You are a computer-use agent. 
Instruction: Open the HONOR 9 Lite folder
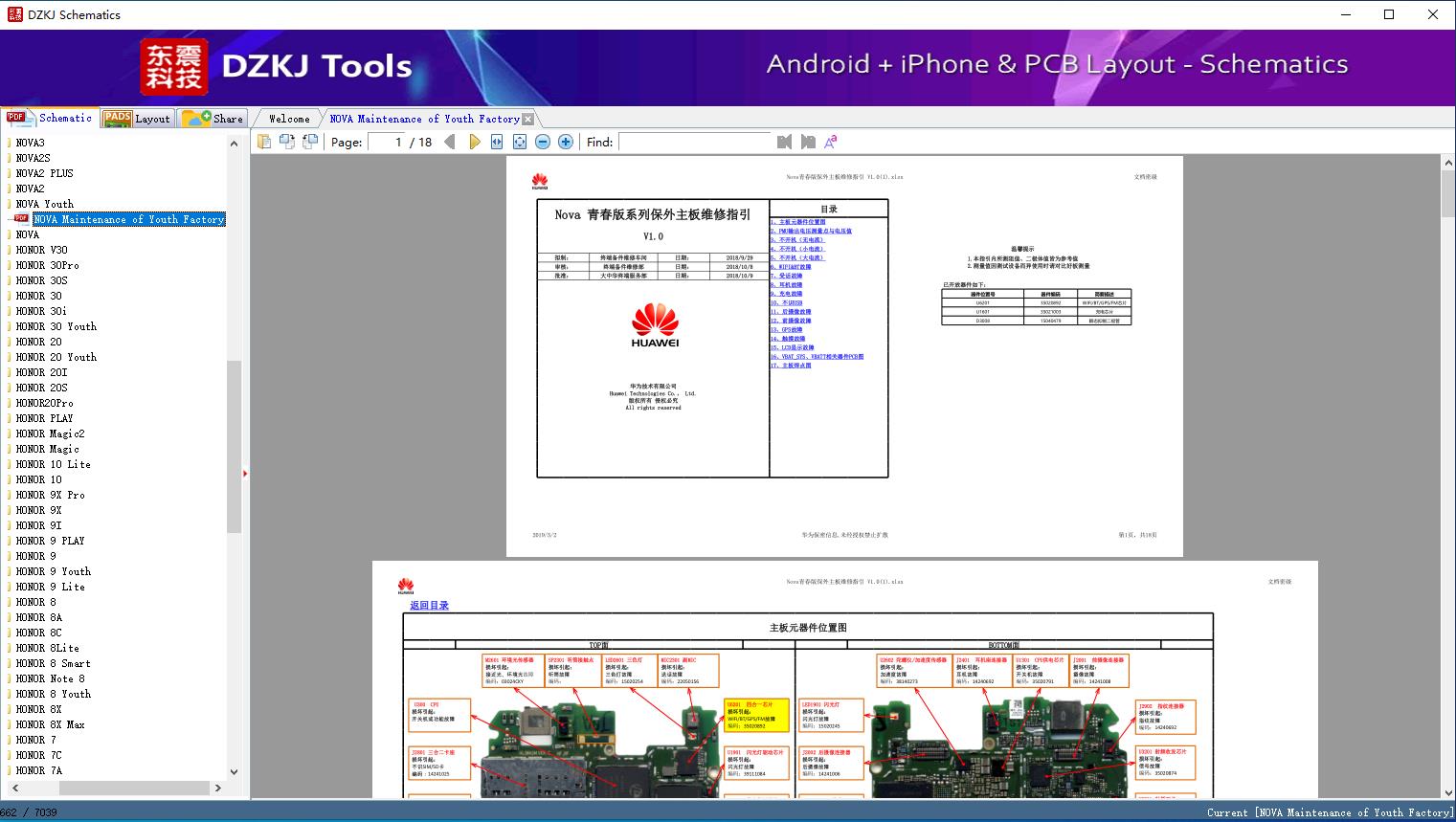[50, 587]
